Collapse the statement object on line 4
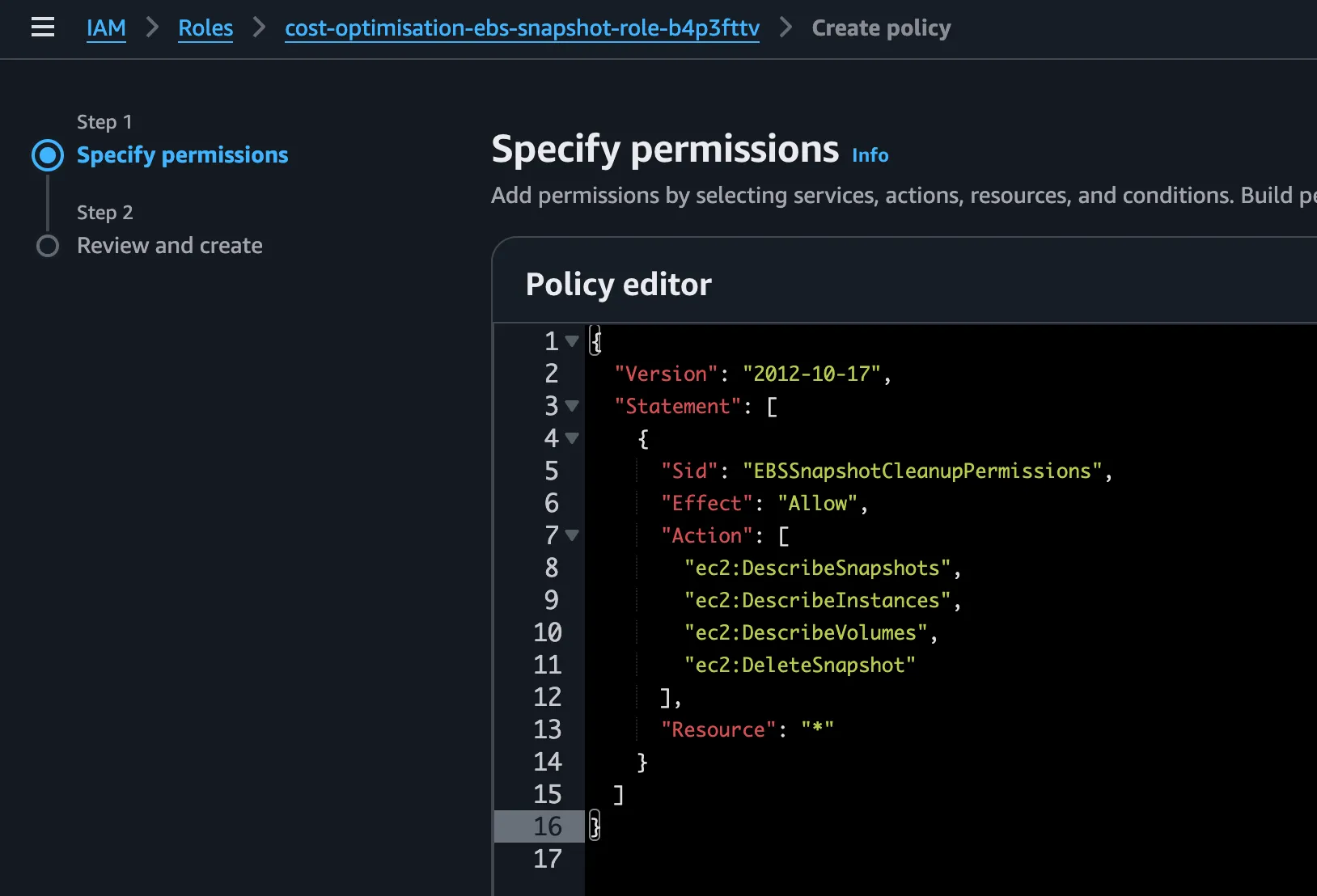 (572, 438)
